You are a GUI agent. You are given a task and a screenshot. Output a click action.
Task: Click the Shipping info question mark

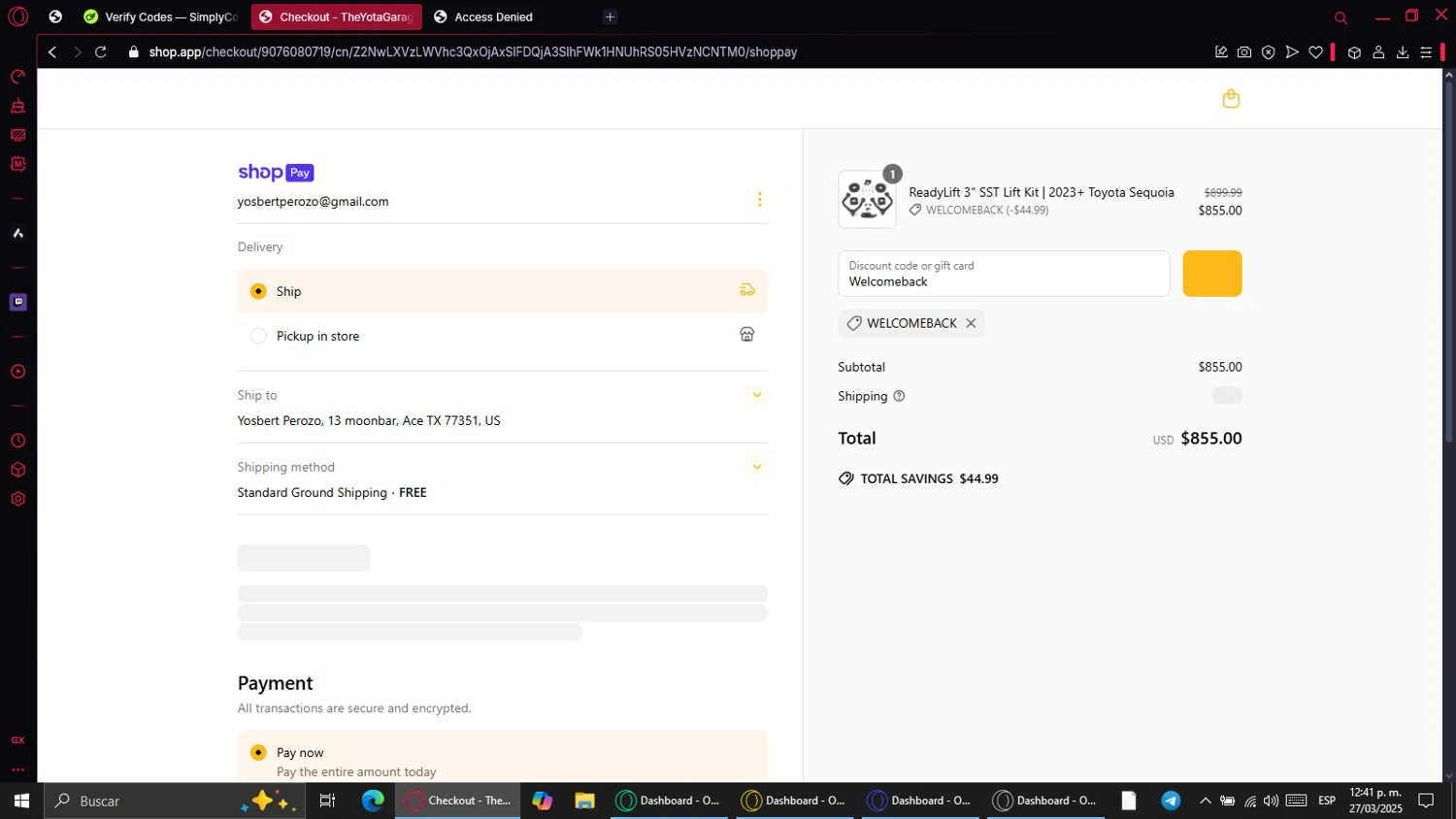[899, 396]
